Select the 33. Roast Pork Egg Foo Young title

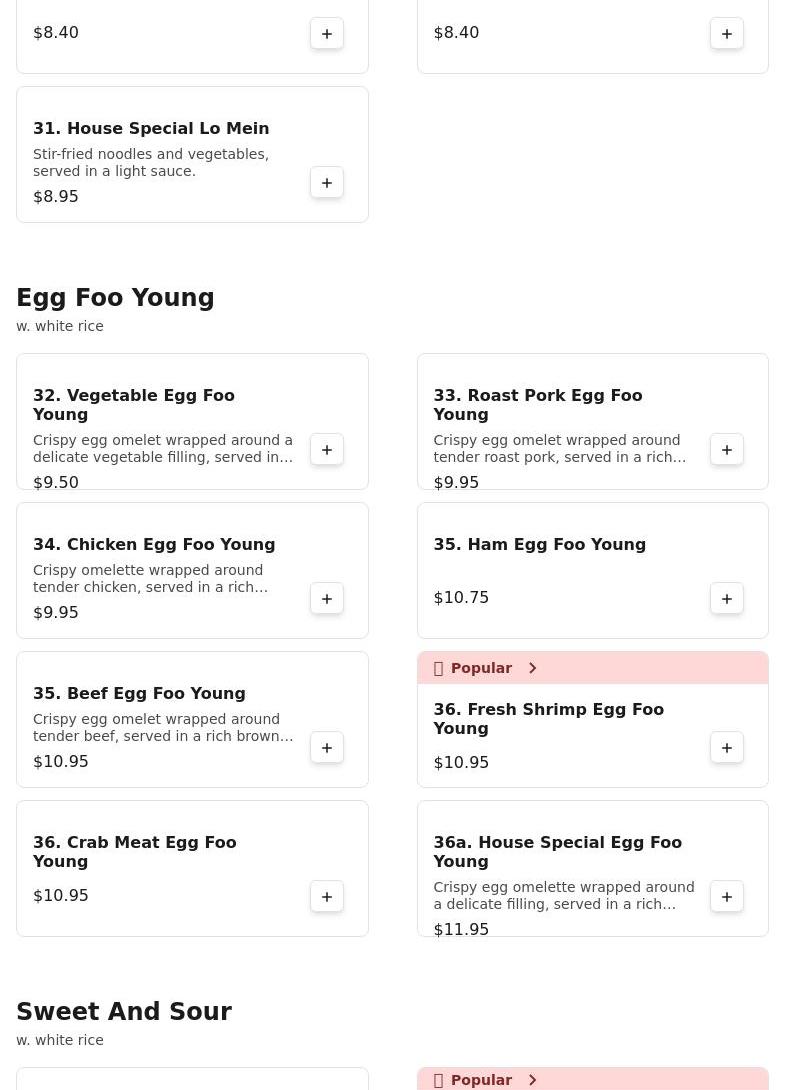click(538, 405)
